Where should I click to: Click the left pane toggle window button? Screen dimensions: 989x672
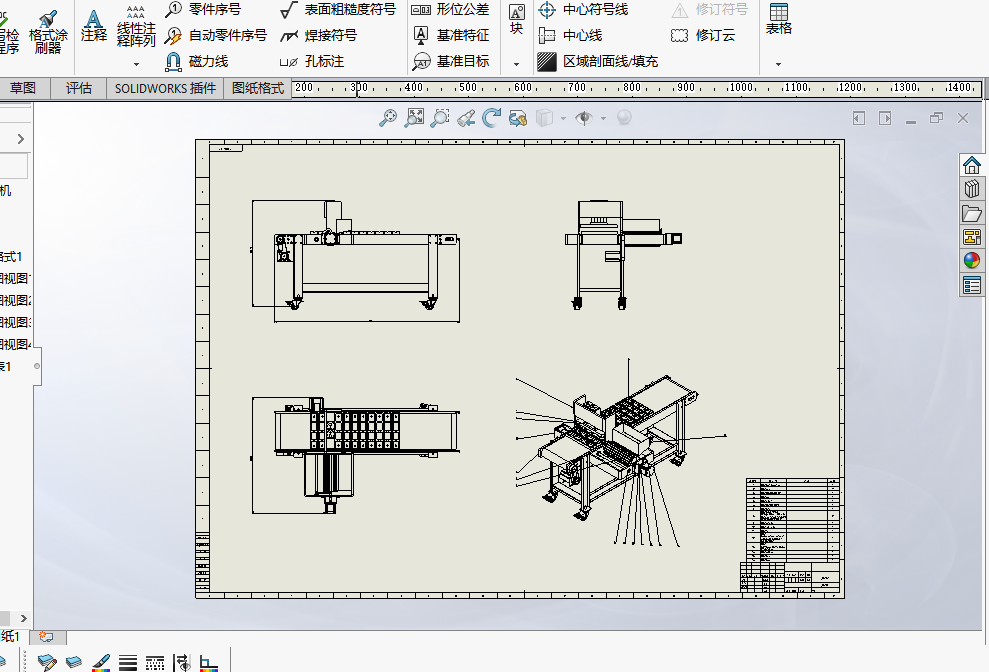pos(858,118)
